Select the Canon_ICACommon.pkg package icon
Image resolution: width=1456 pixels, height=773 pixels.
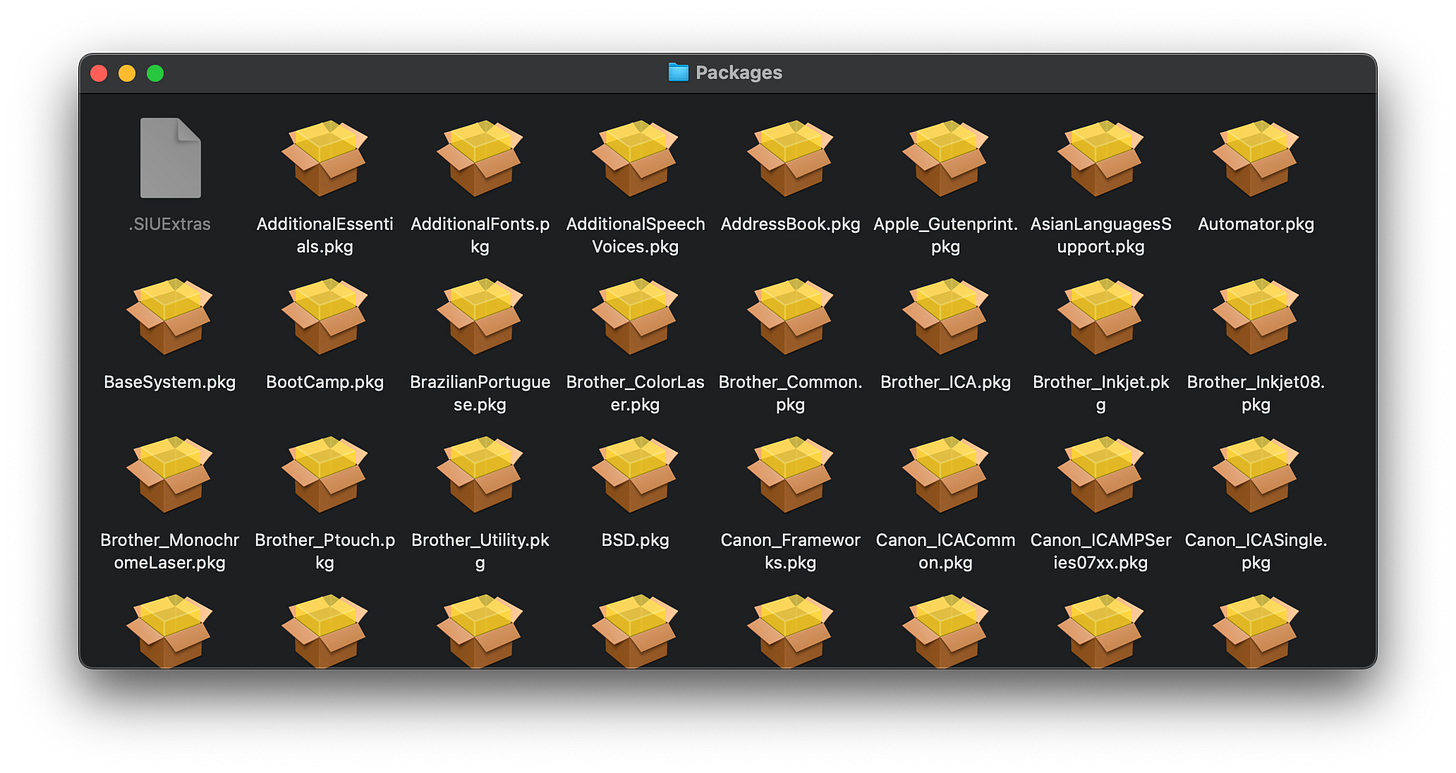coord(945,474)
